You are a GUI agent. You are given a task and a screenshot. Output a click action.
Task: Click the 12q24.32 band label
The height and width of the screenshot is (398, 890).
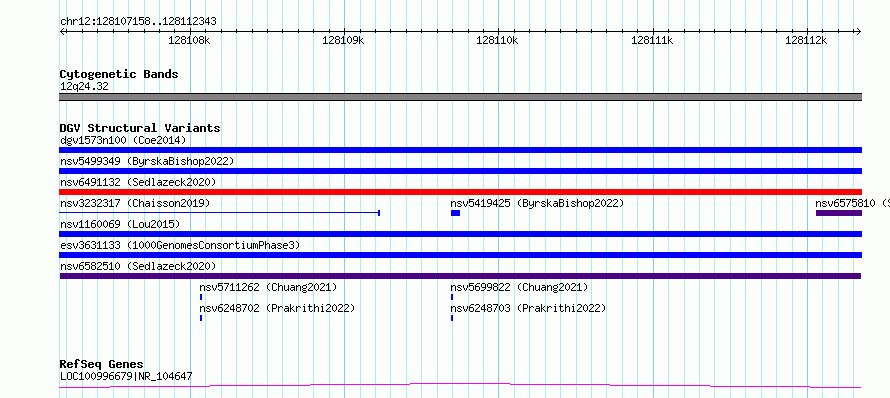(84, 87)
